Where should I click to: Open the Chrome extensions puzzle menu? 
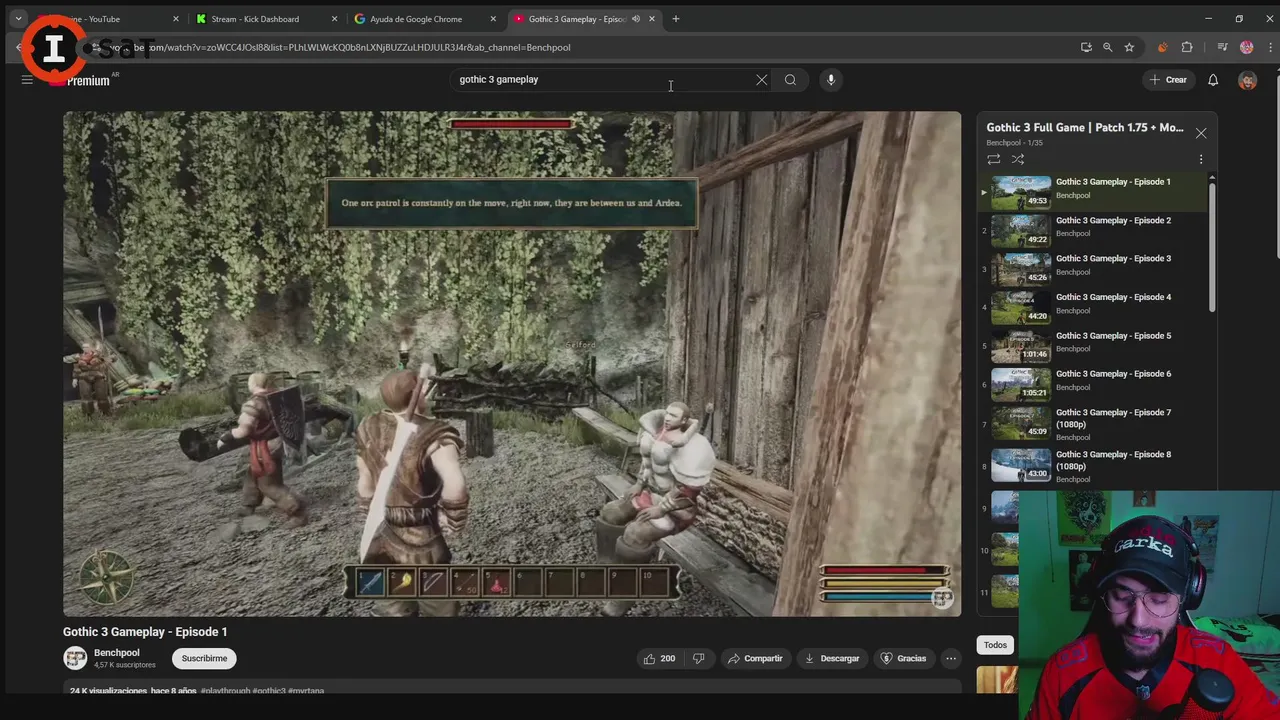click(1187, 47)
